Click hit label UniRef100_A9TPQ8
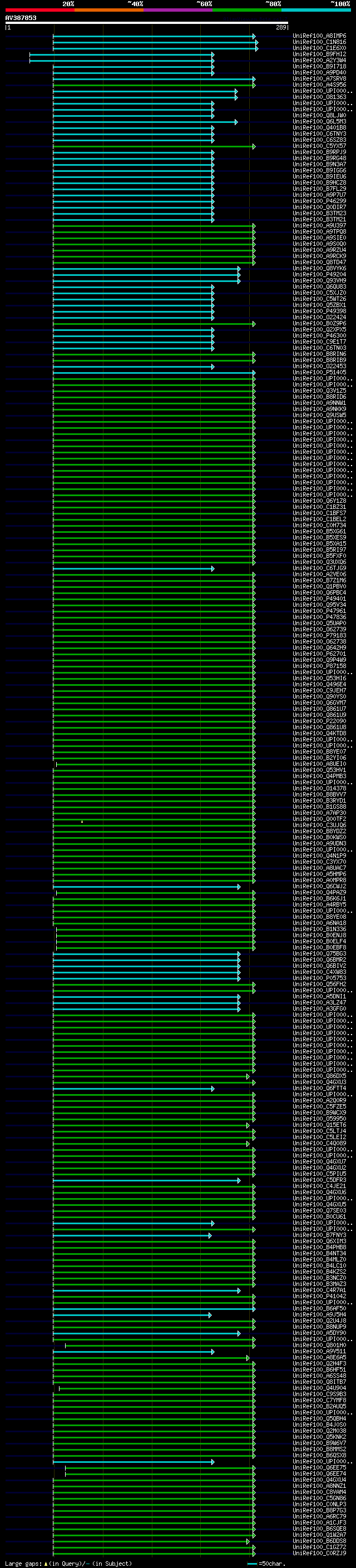The width and height of the screenshot is (356, 1568). pyautogui.click(x=319, y=231)
